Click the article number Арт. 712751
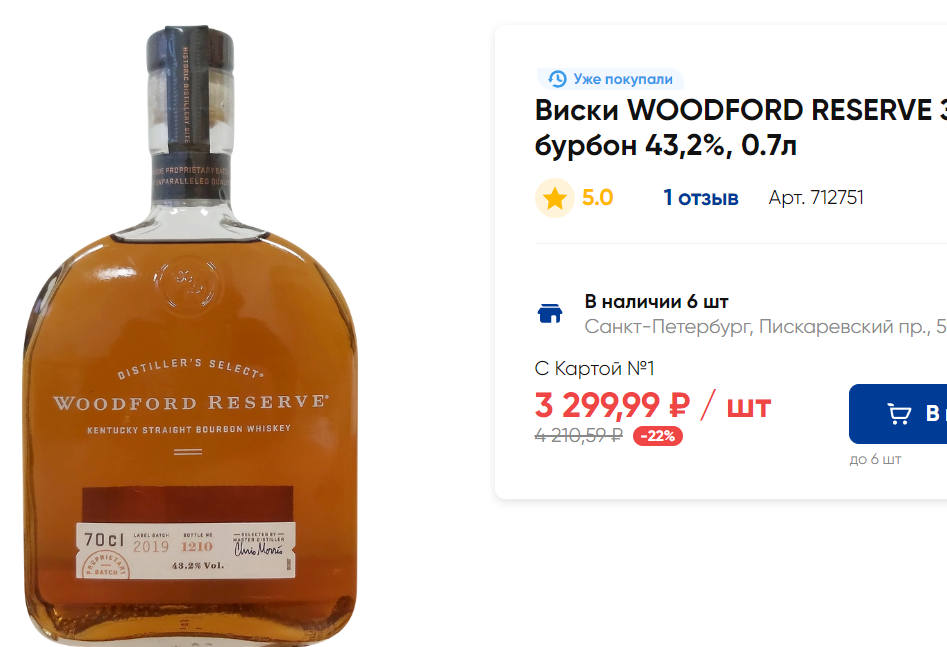Image resolution: width=947 pixels, height=647 pixels. click(x=816, y=198)
